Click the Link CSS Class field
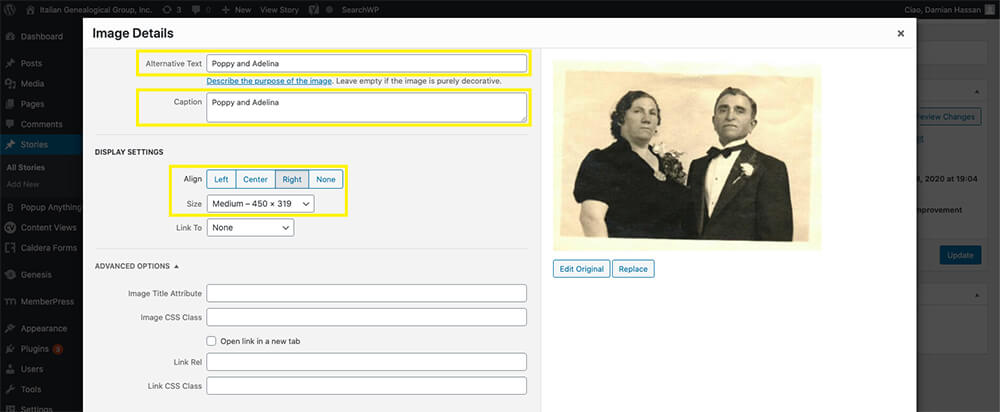Image resolution: width=1000 pixels, height=412 pixels. pyautogui.click(x=367, y=386)
